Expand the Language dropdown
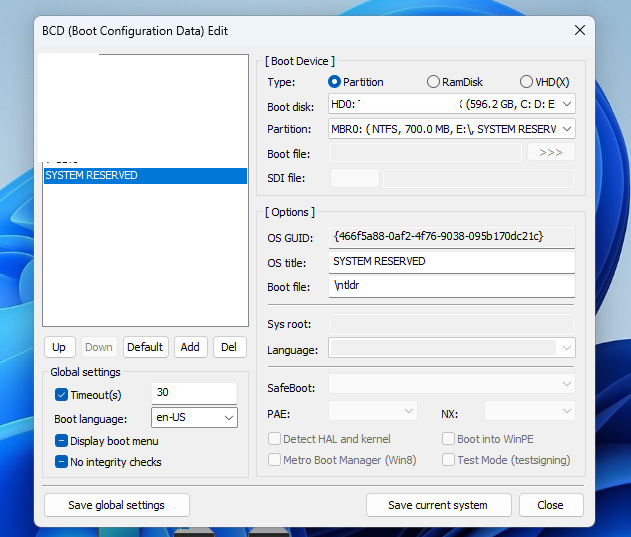The width and height of the screenshot is (631, 537). point(452,348)
